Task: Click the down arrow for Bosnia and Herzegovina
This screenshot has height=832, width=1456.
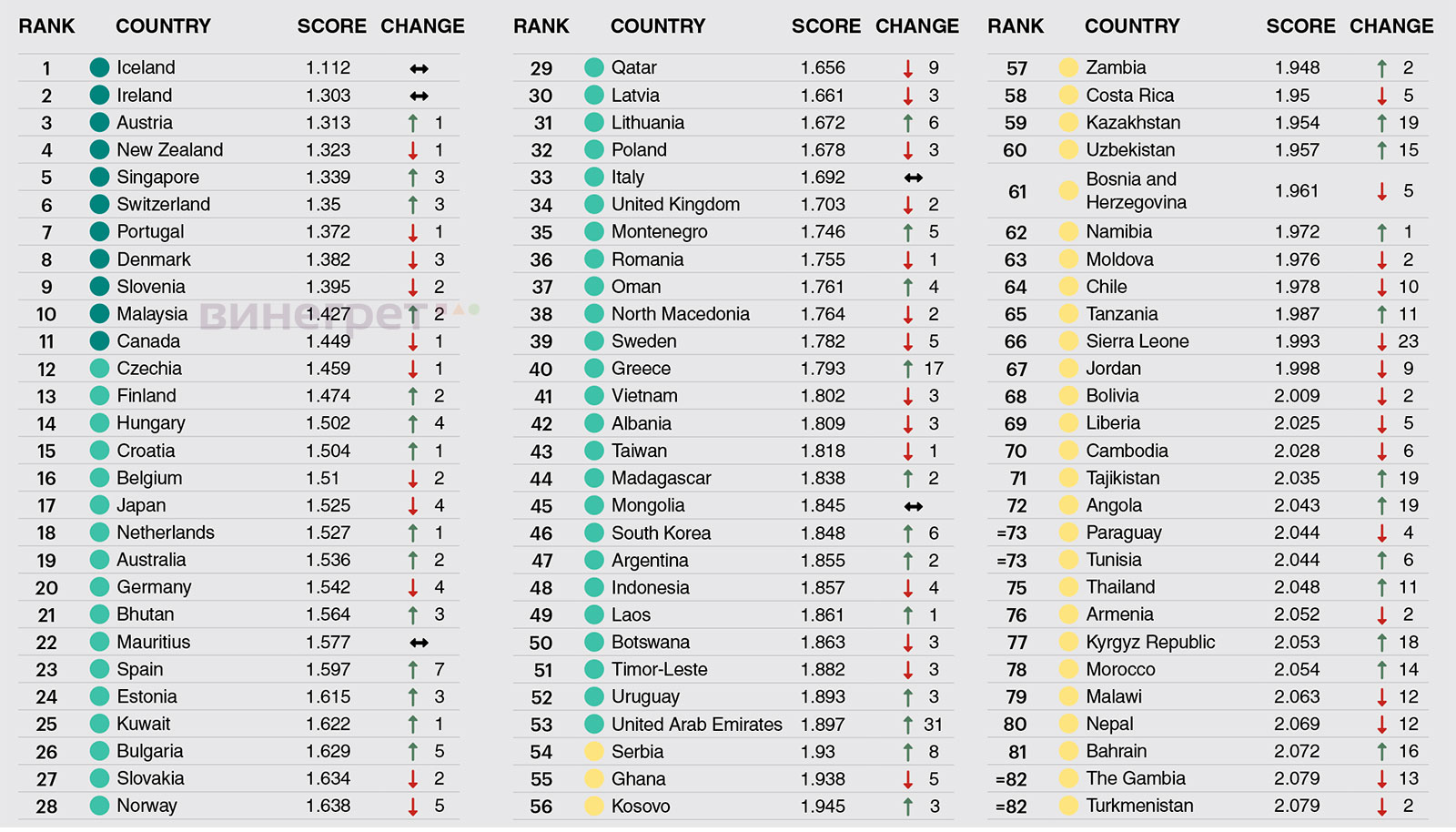Action: coord(1382,191)
